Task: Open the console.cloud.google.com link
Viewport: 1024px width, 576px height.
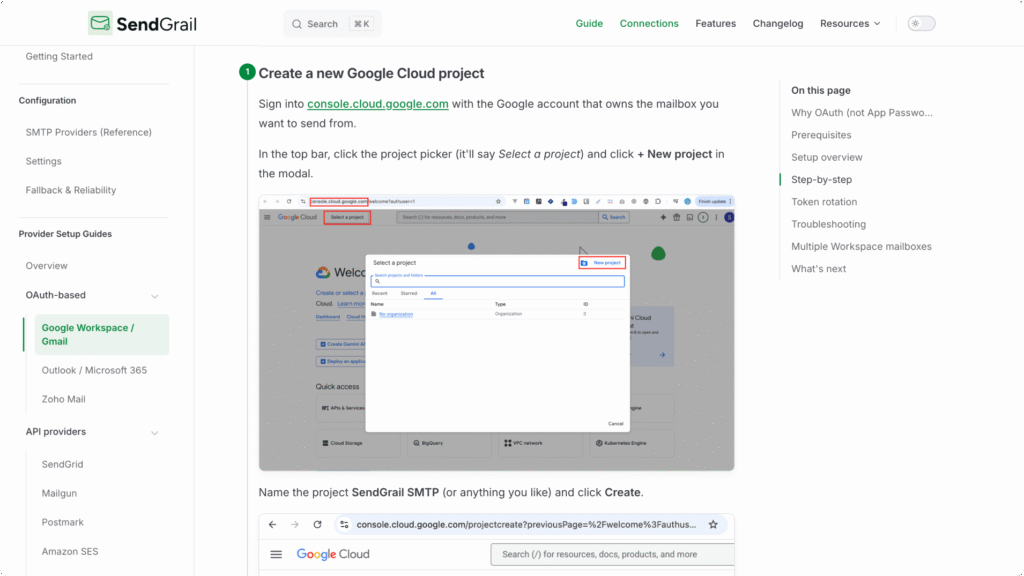Action: pyautogui.click(x=377, y=104)
